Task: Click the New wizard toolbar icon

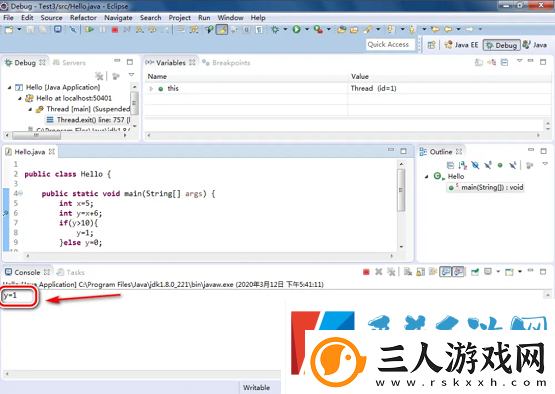Action: click(9, 29)
